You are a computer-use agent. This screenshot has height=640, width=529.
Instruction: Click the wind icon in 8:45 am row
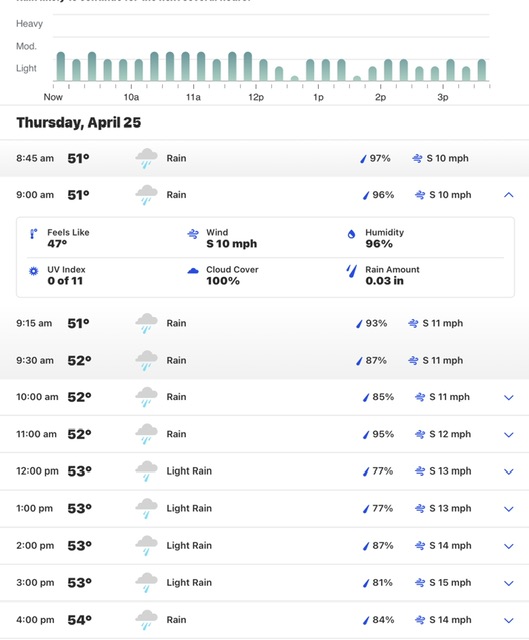coord(417,159)
